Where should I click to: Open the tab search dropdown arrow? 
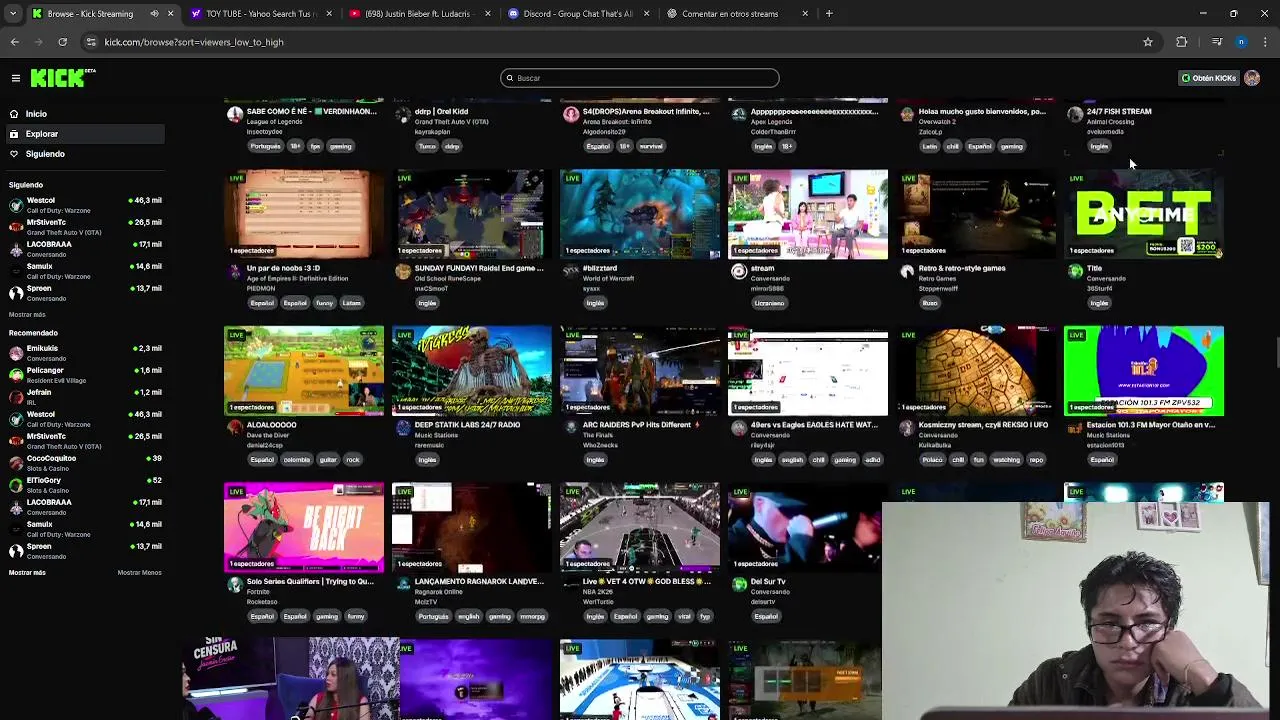[12, 14]
